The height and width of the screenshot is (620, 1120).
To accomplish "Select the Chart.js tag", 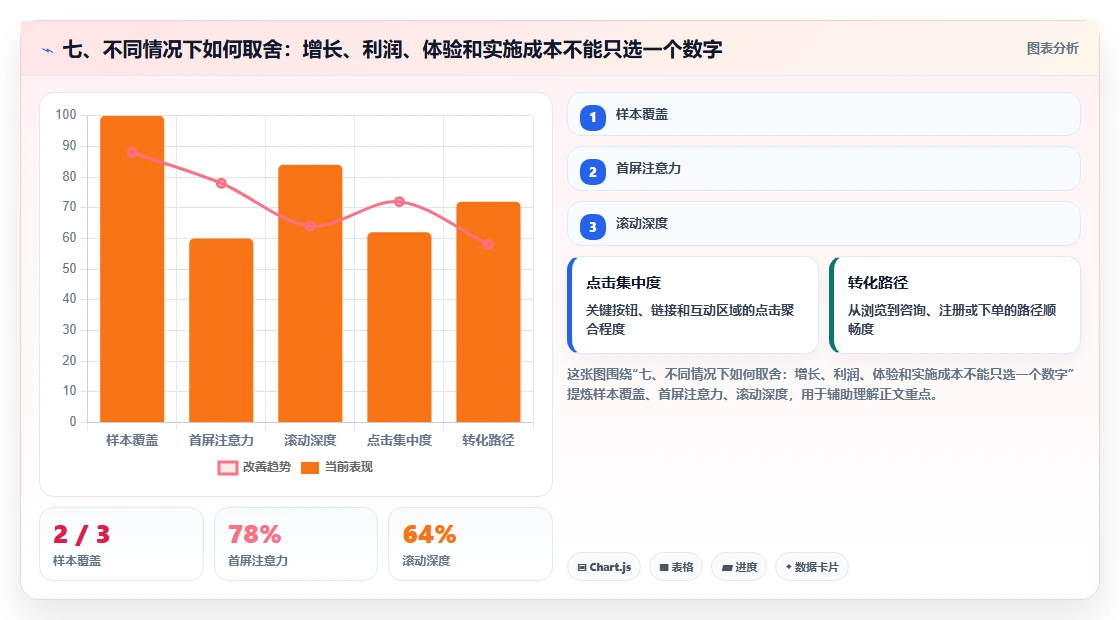I will coord(604,567).
